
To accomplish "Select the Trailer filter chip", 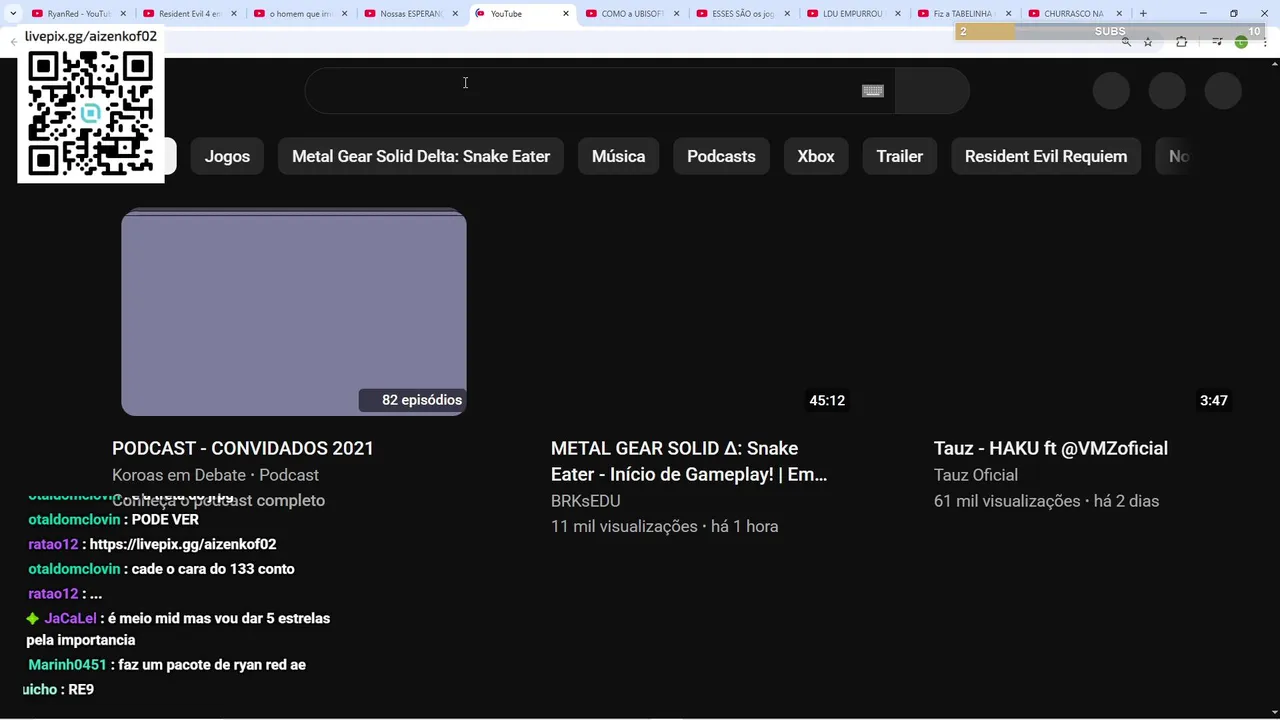I will pos(900,156).
